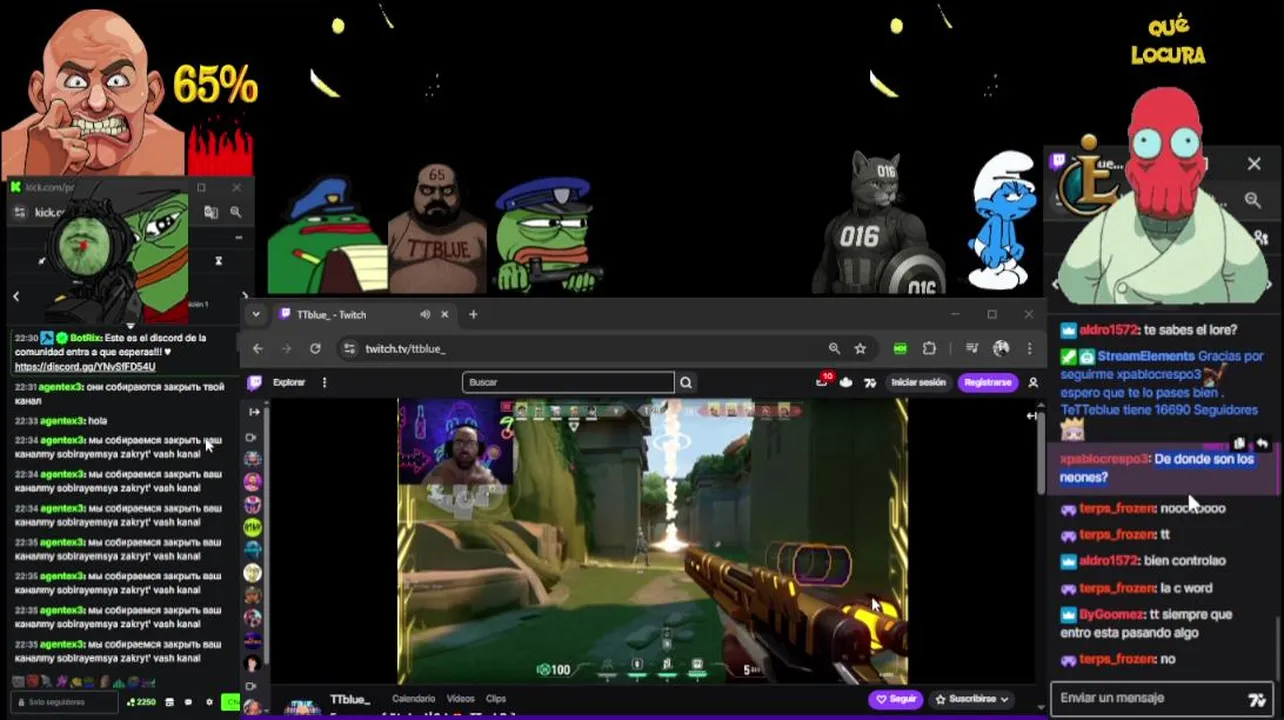The image size is (1284, 720).
Task: Click the Twitch camera icon in left sidebar
Action: pos(251,437)
